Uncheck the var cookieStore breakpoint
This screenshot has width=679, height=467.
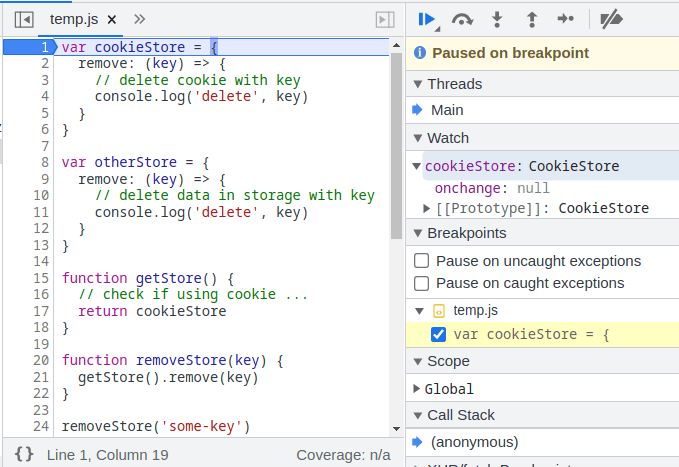coord(438,334)
